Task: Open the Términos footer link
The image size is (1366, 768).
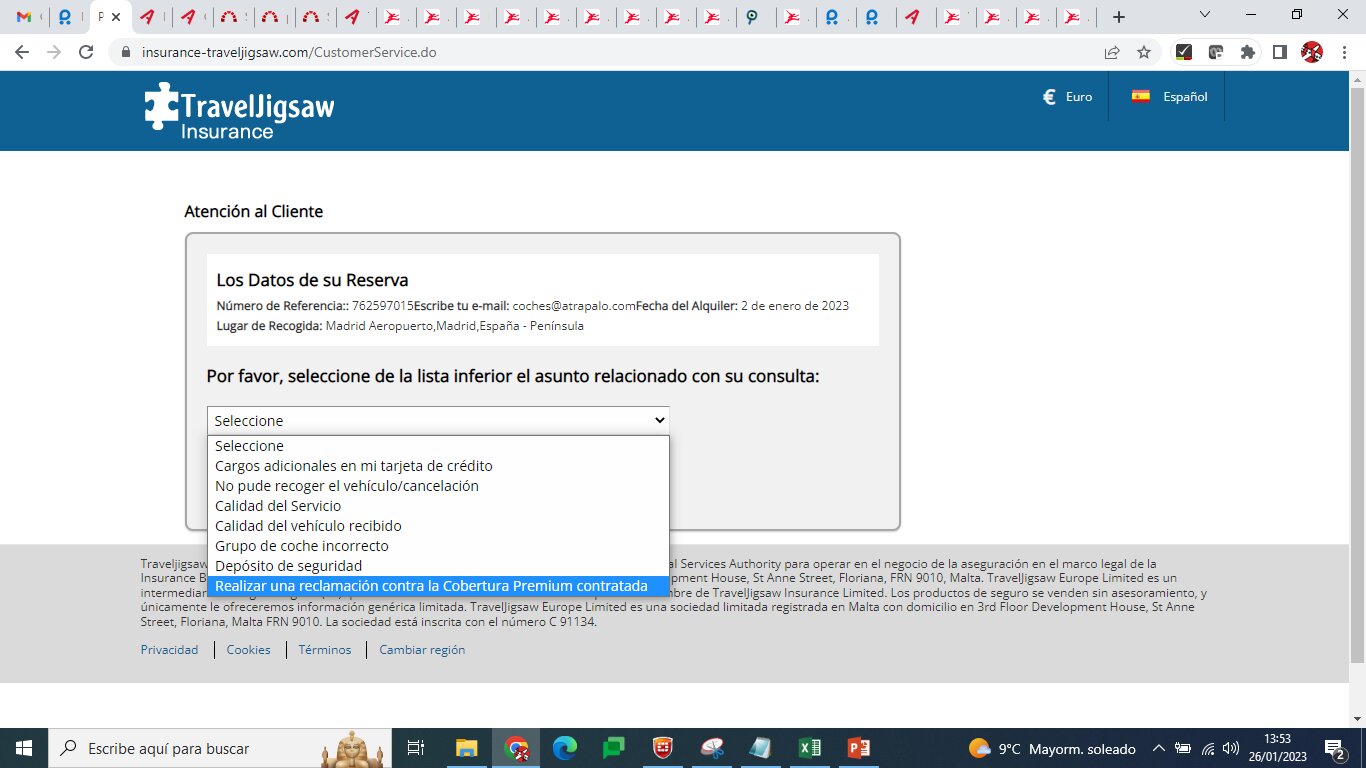Action: tap(325, 650)
